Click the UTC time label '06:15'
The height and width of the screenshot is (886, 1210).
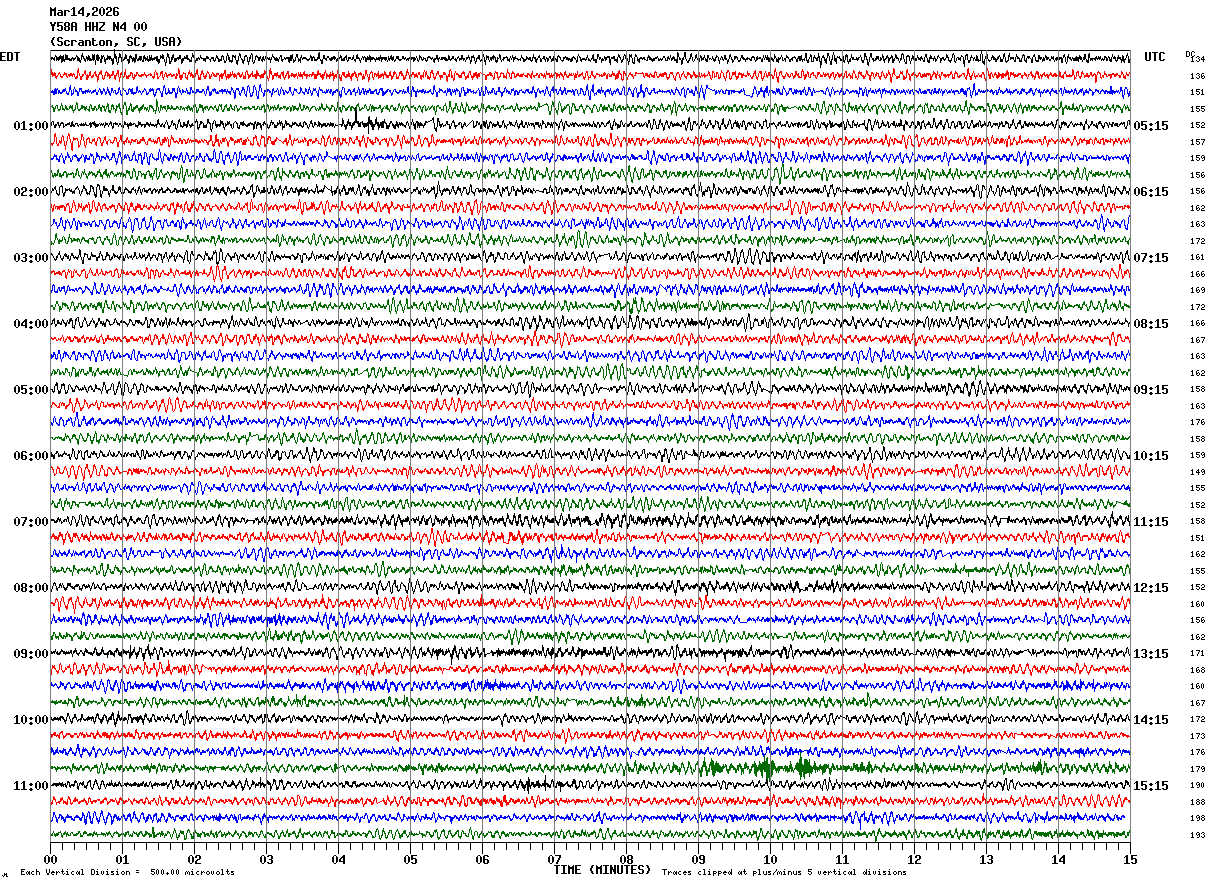1151,192
